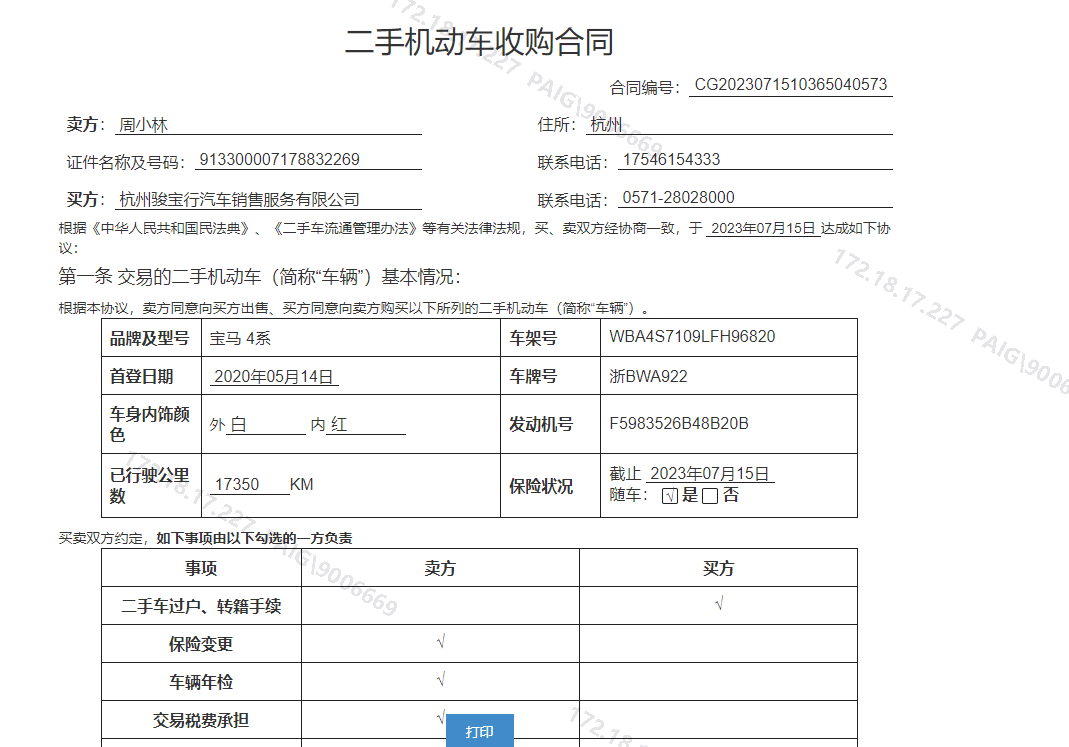Click the 已行驶公里数 label cell

(x=151, y=486)
